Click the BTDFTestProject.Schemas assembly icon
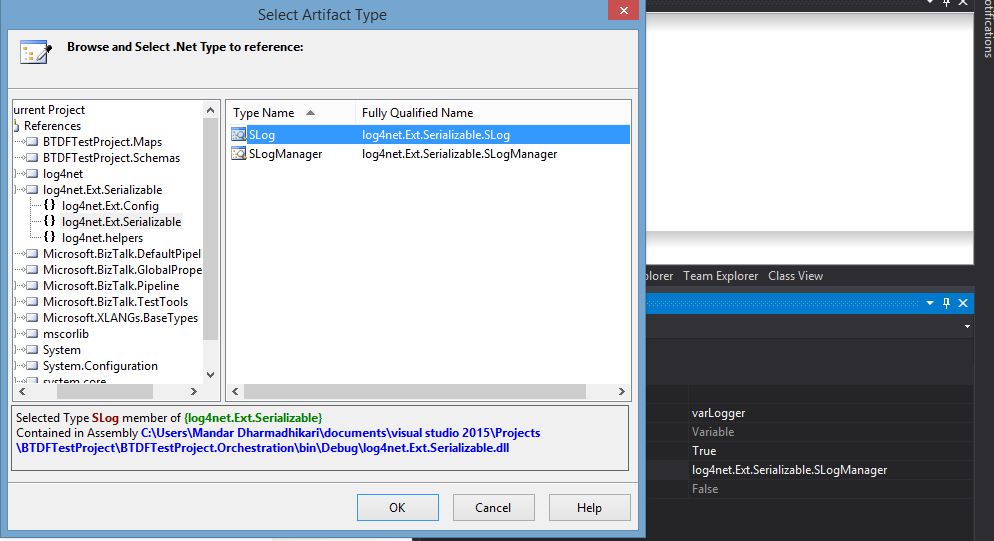This screenshot has width=994, height=541. click(x=32, y=158)
